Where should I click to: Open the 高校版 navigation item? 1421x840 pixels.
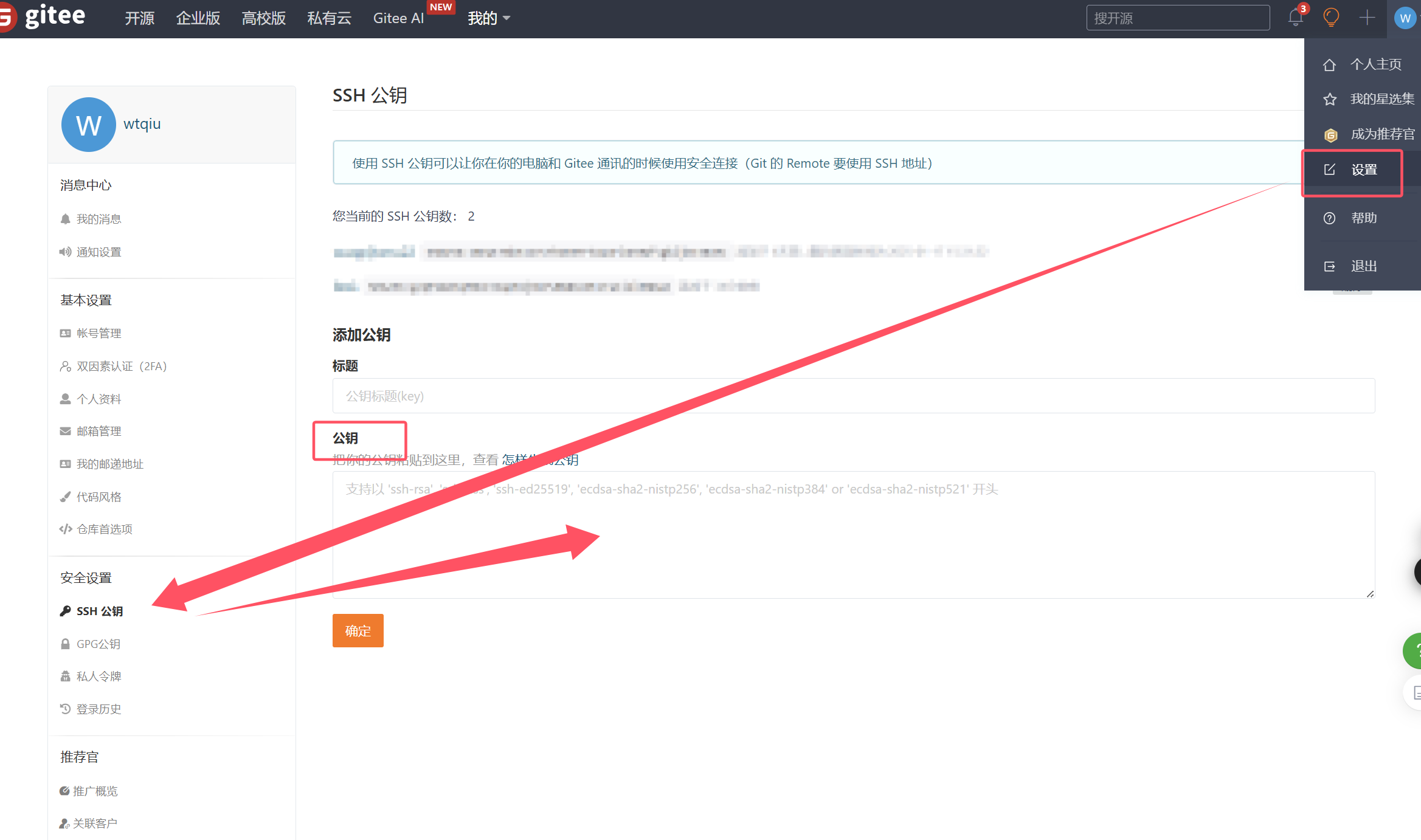click(264, 18)
